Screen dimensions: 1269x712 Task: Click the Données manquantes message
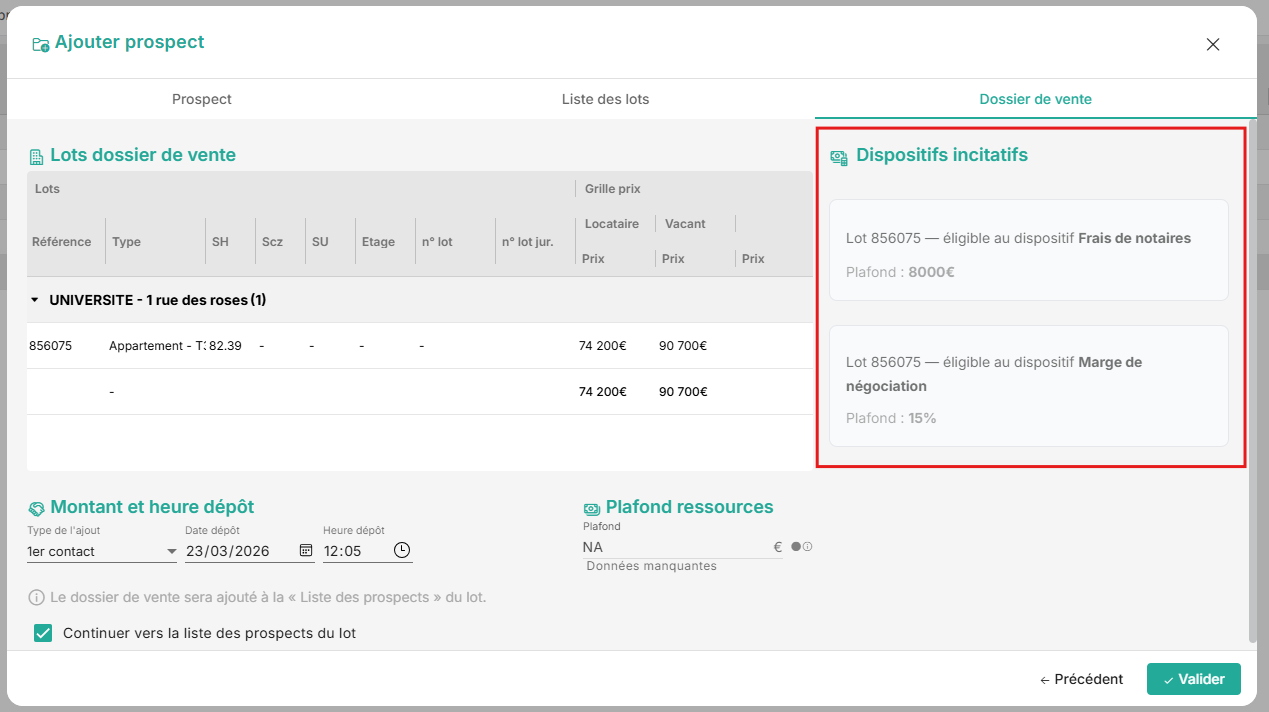651,566
